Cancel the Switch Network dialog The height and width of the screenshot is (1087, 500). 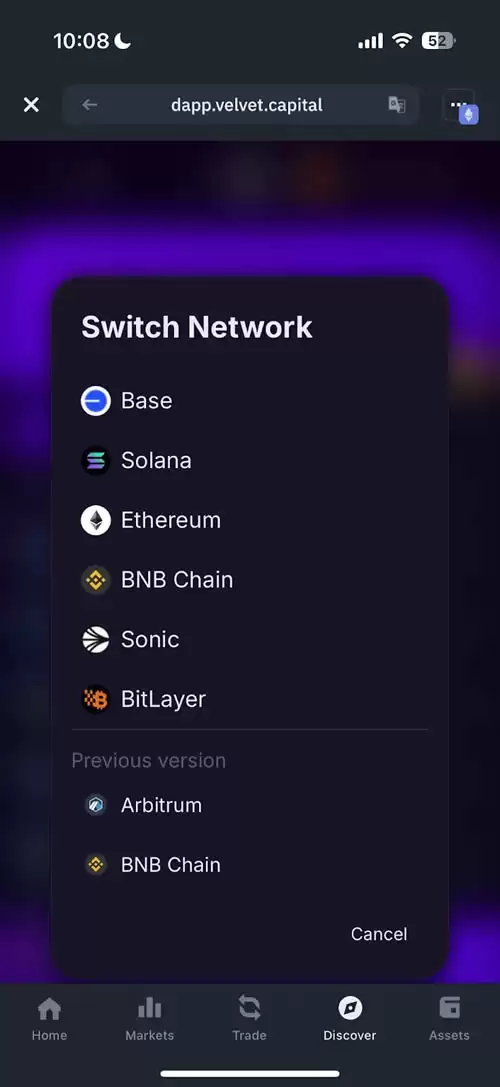379,934
